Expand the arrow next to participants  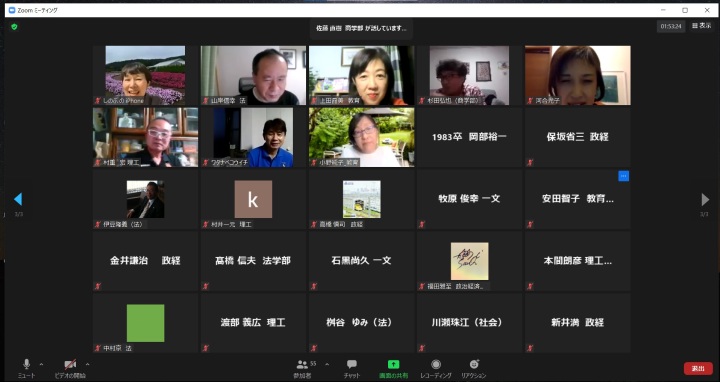click(327, 365)
